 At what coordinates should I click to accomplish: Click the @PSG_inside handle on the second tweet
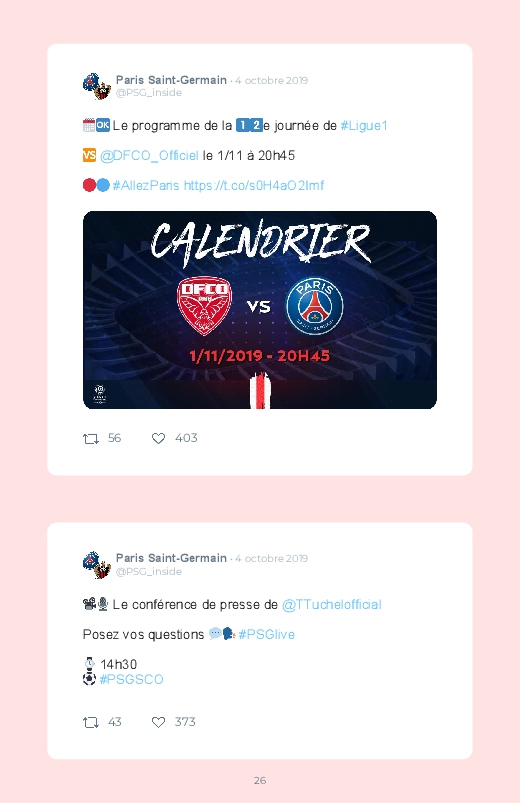149,572
